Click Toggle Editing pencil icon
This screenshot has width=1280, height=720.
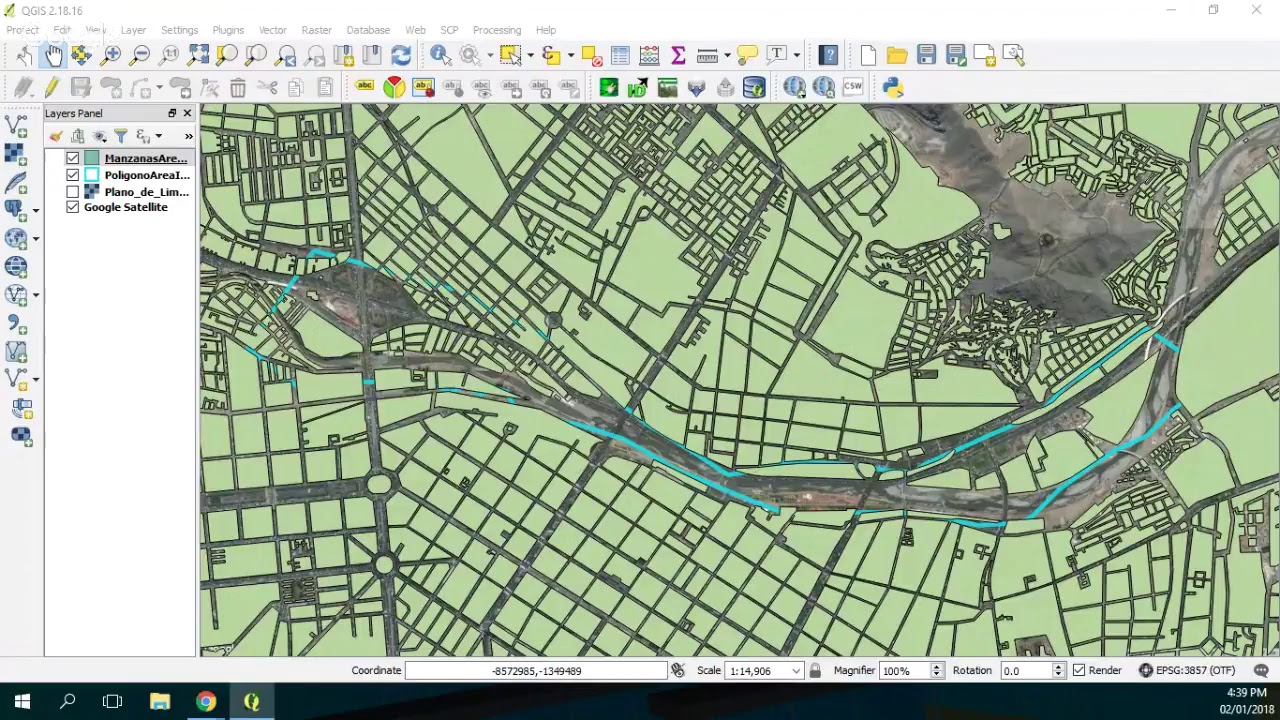tap(52, 88)
